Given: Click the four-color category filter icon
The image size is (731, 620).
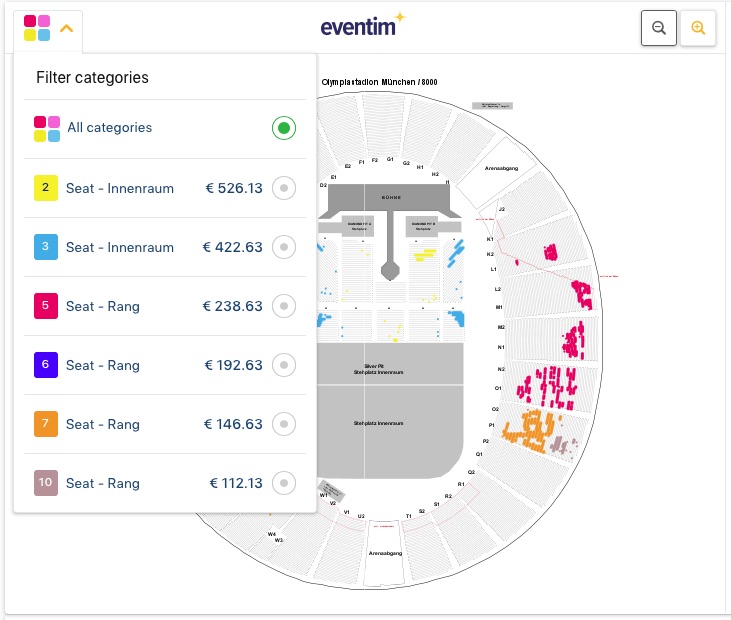Looking at the screenshot, I should coord(37,28).
